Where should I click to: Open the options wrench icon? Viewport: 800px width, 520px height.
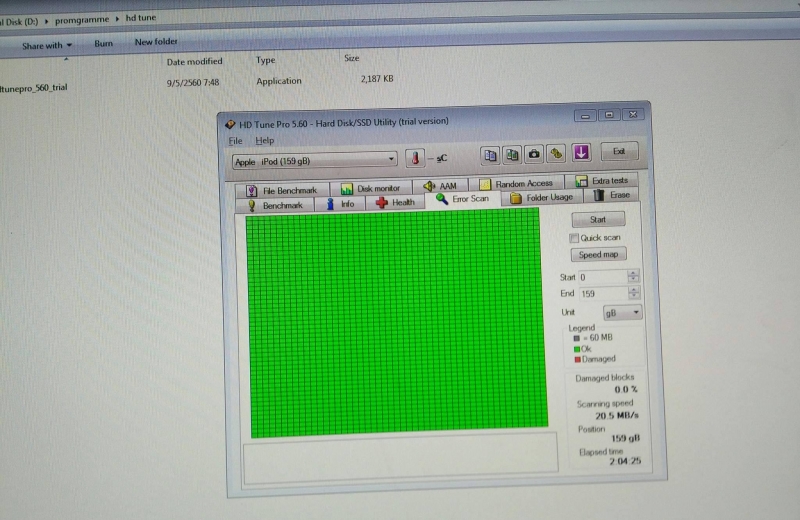point(556,154)
